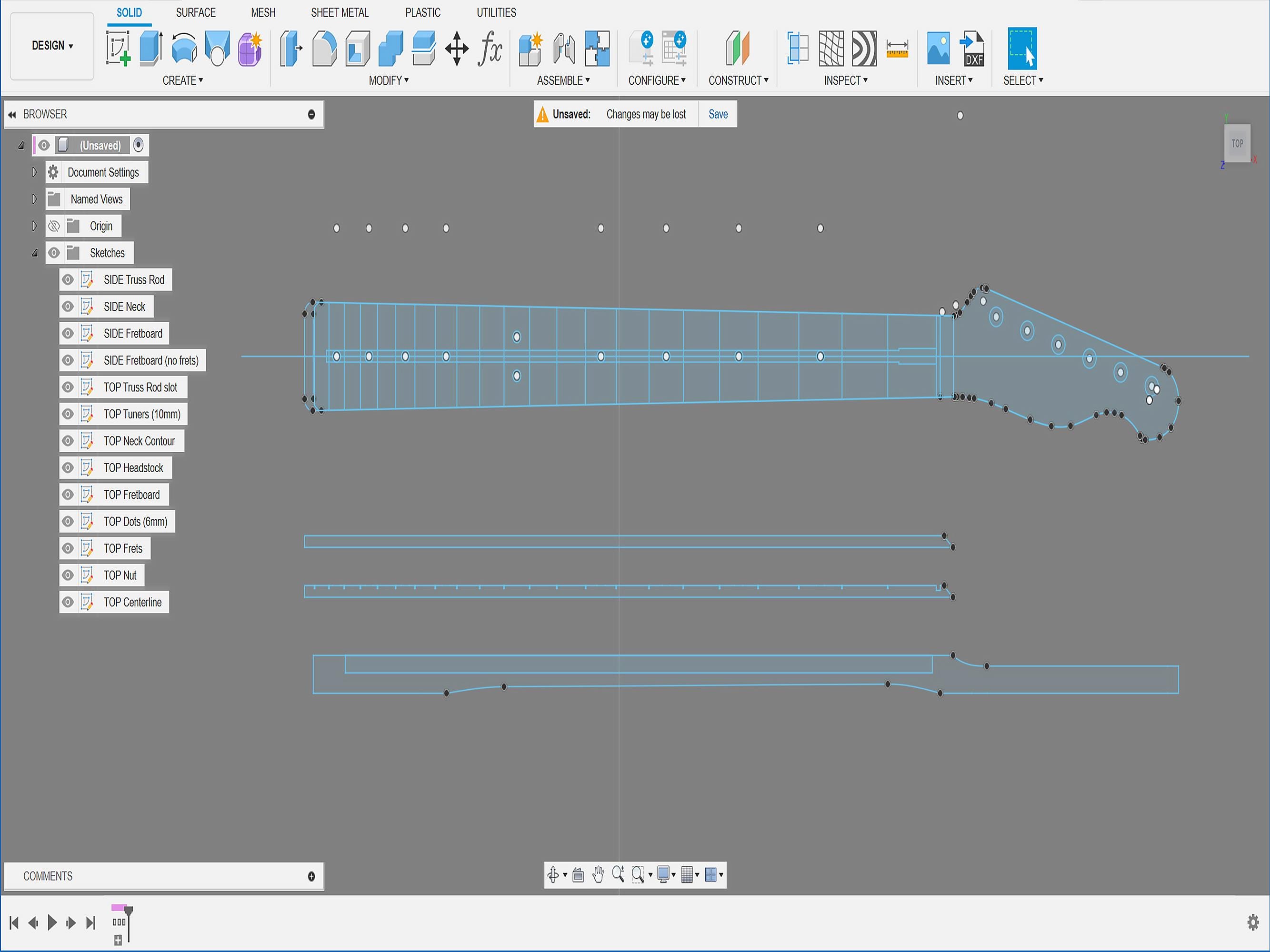Hide the SIDE Truss Rod sketch
The height and width of the screenshot is (952, 1270).
(68, 279)
